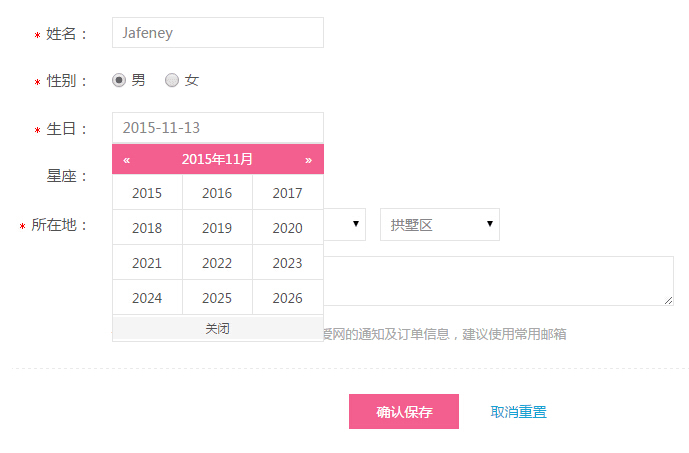This screenshot has width=689, height=453.
Task: Click the 取消重置 link
Action: tap(519, 412)
